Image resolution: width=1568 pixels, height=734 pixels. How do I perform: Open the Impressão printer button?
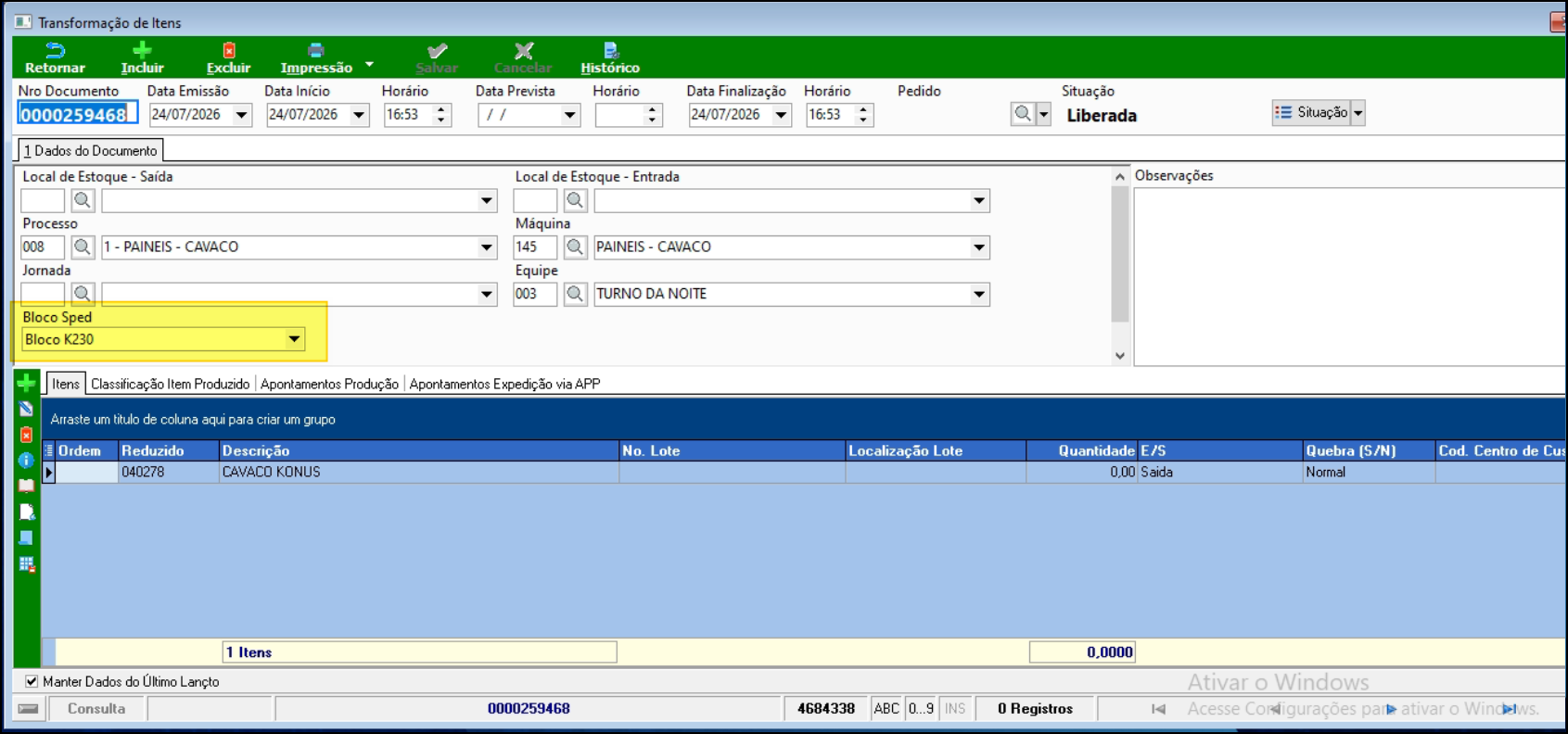coord(316,57)
